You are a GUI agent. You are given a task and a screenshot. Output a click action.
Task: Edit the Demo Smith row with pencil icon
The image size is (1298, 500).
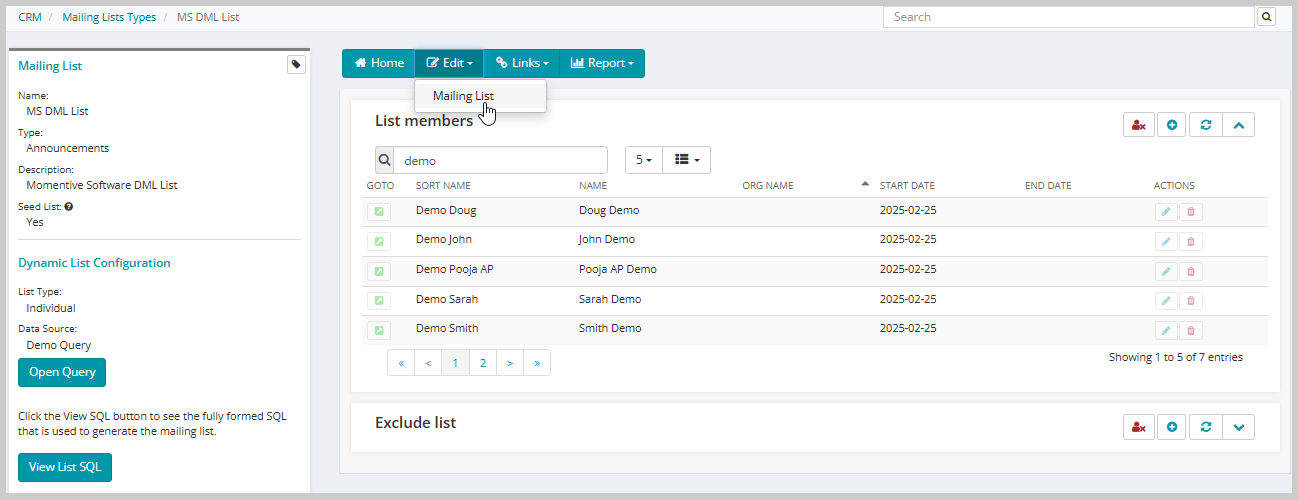tap(1166, 330)
